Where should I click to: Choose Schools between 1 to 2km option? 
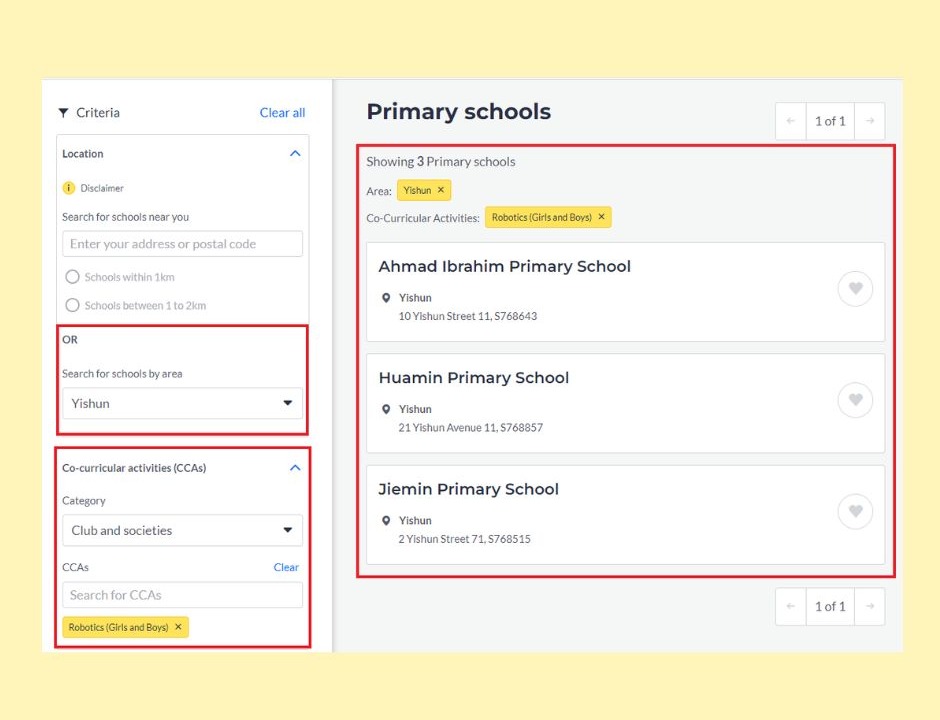pyautogui.click(x=71, y=305)
